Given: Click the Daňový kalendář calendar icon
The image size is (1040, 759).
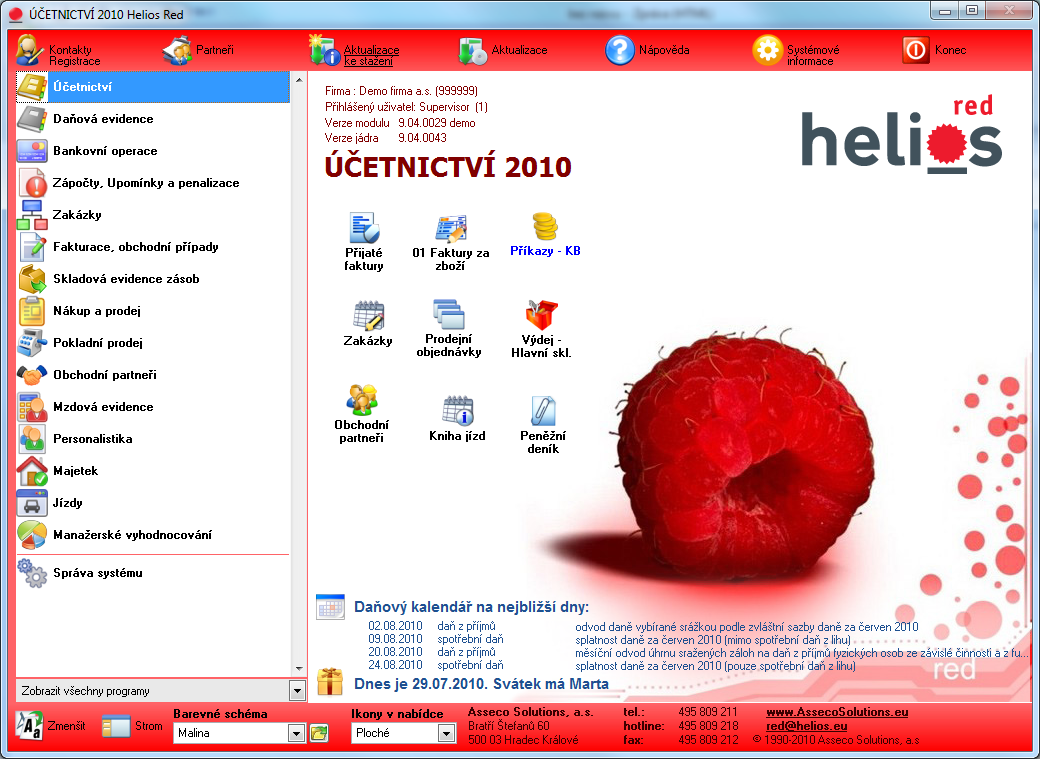Looking at the screenshot, I should pos(330,606).
